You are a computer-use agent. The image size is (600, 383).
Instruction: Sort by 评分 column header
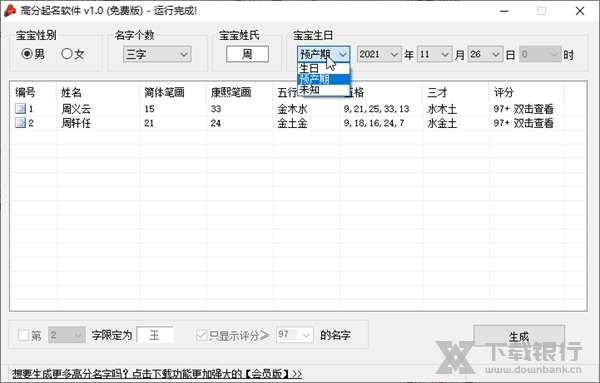[526, 92]
